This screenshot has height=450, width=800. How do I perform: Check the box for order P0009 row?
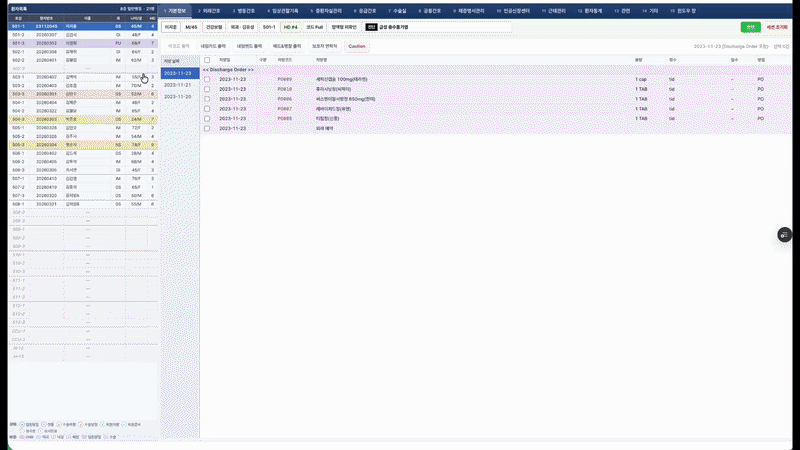207,80
